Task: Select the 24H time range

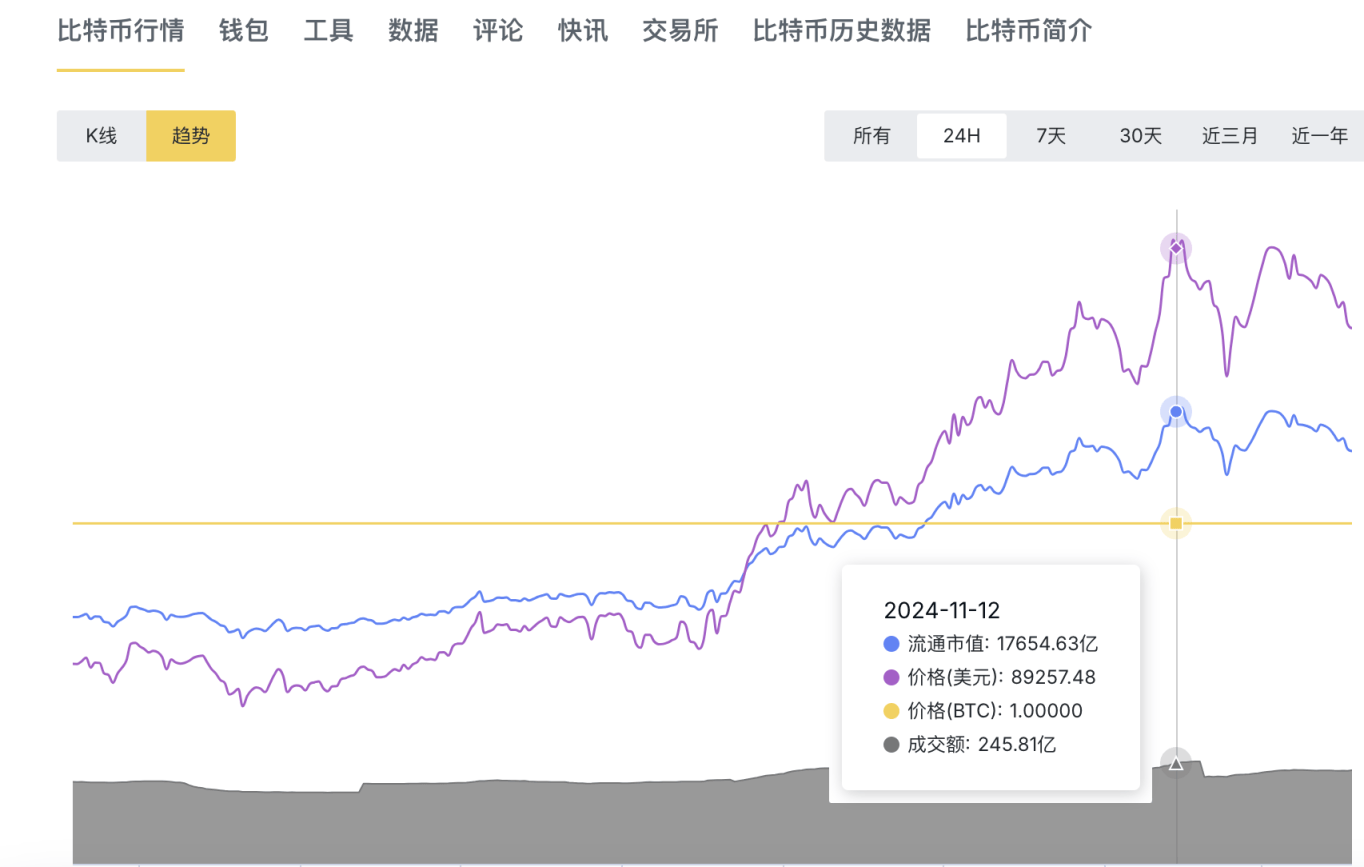Action: coord(962,136)
